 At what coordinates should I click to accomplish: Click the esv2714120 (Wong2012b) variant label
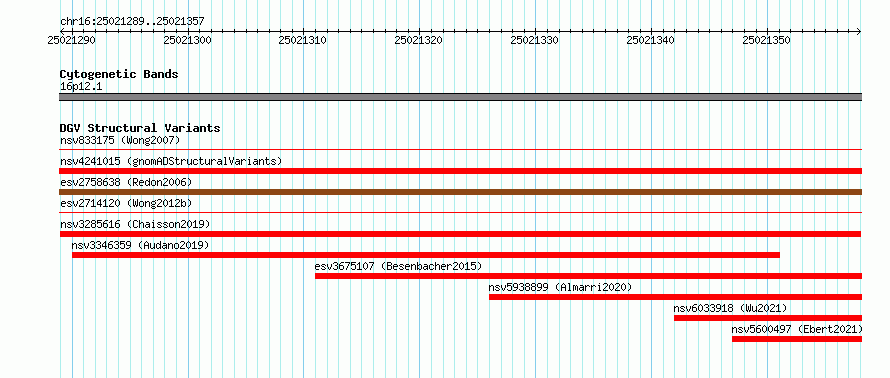(126, 203)
